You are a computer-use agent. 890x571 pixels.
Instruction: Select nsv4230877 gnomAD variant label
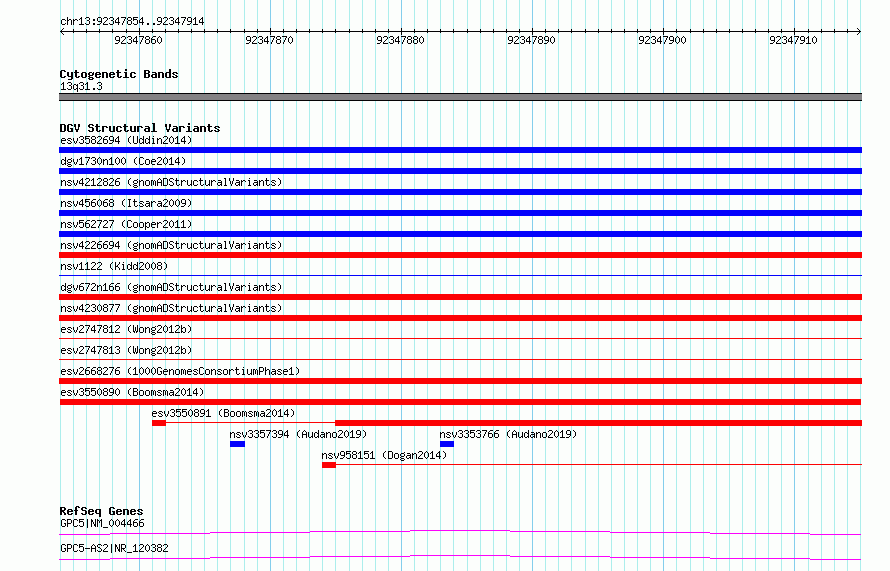click(171, 308)
